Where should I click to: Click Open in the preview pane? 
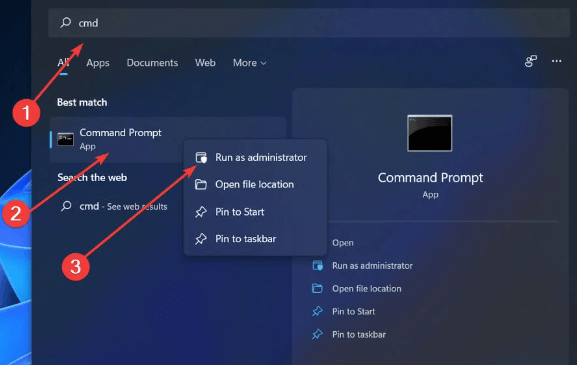343,243
